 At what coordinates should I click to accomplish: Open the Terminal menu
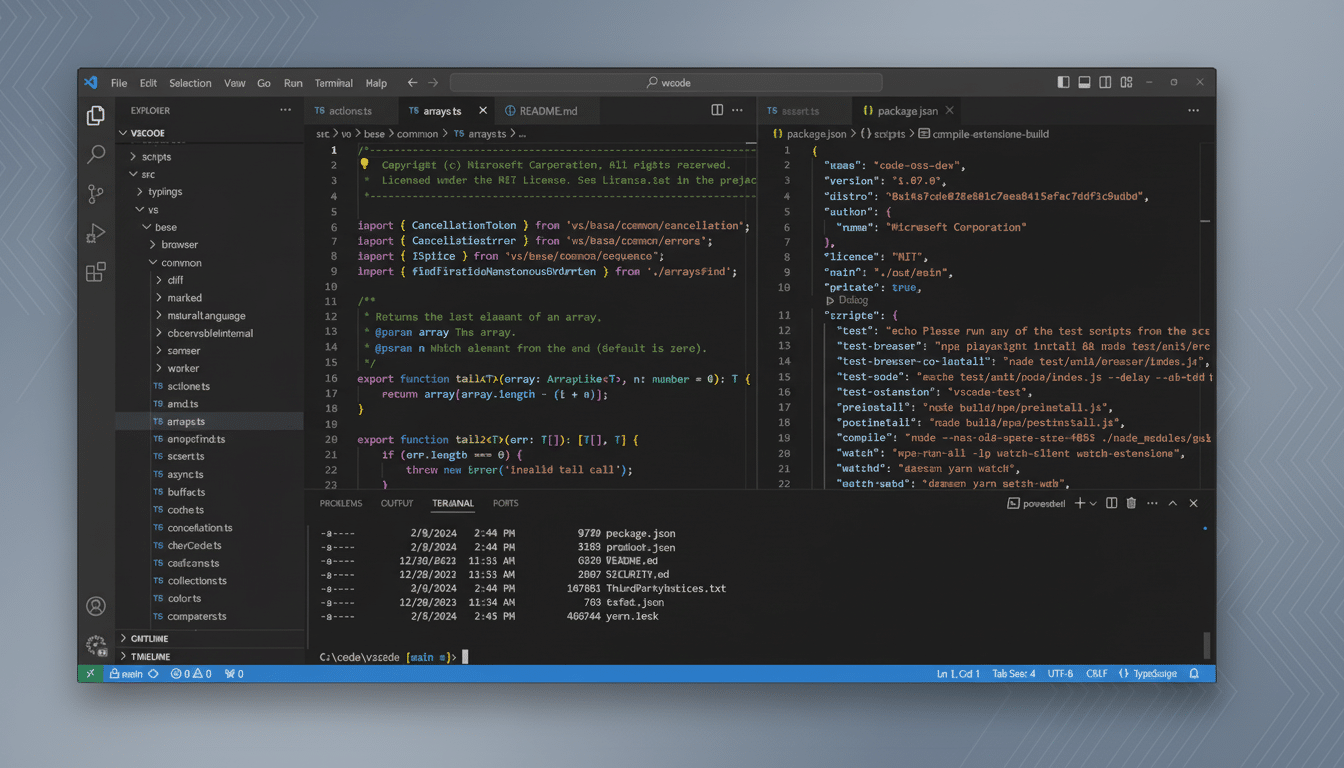[x=333, y=82]
